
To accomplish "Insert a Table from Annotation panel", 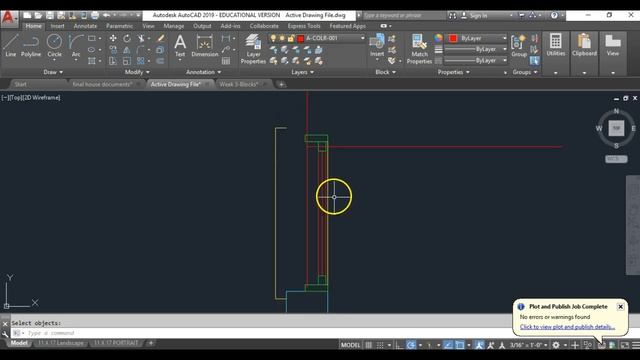I will coord(226,61).
